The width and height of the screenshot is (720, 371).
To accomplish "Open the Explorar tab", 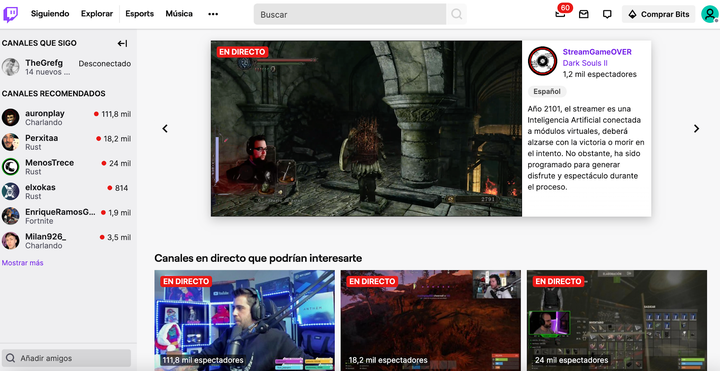I will (97, 14).
